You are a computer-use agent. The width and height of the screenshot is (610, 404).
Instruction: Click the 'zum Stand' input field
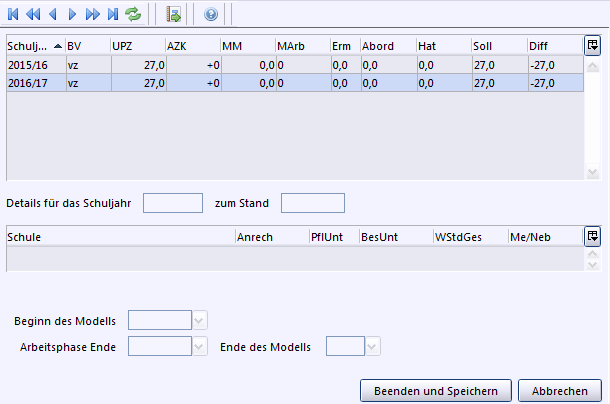[x=313, y=203]
